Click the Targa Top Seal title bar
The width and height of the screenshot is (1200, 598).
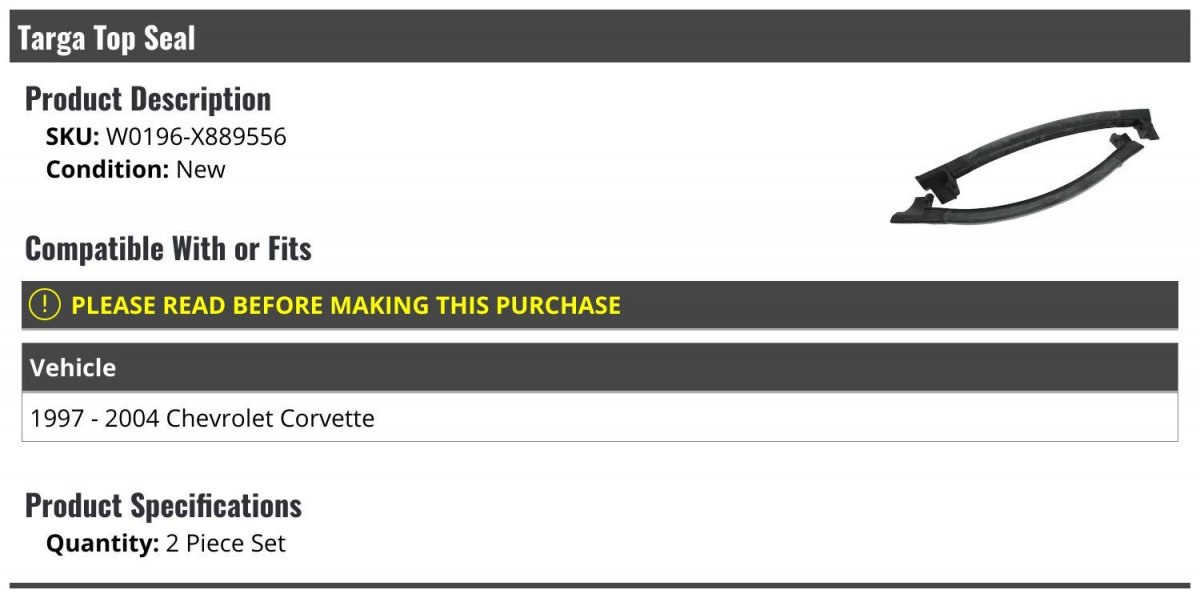[x=600, y=38]
